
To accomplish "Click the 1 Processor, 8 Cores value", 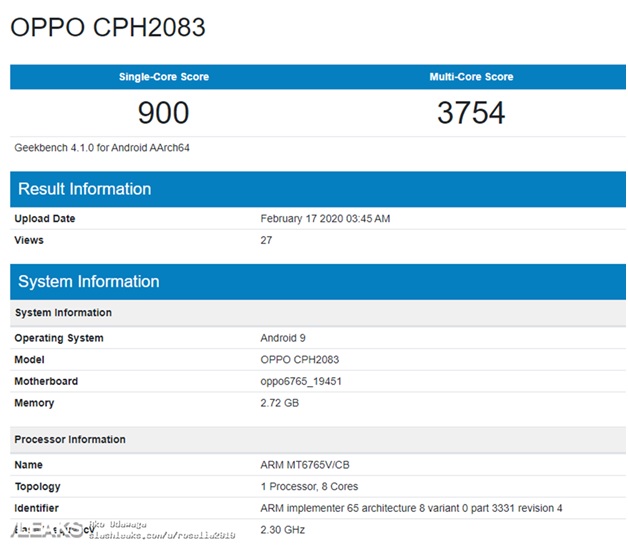I will pos(309,487).
